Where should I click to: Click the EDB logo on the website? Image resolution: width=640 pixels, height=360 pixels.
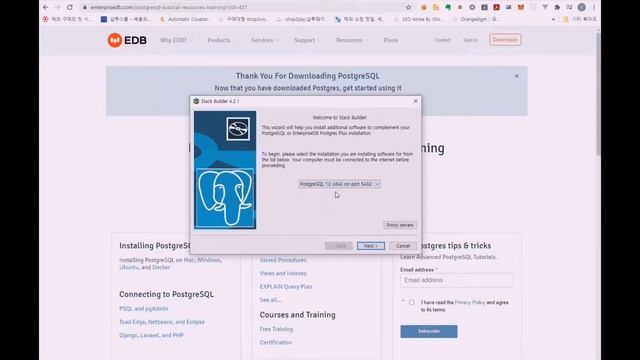[x=127, y=40]
